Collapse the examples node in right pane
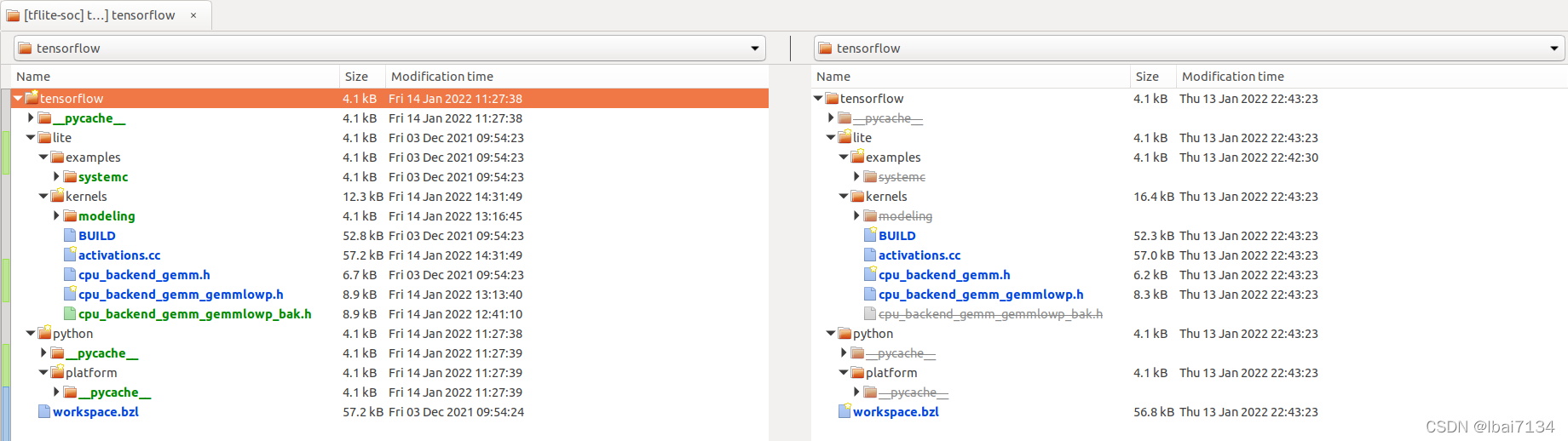Screen dimensions: 1568x441 pos(844,157)
